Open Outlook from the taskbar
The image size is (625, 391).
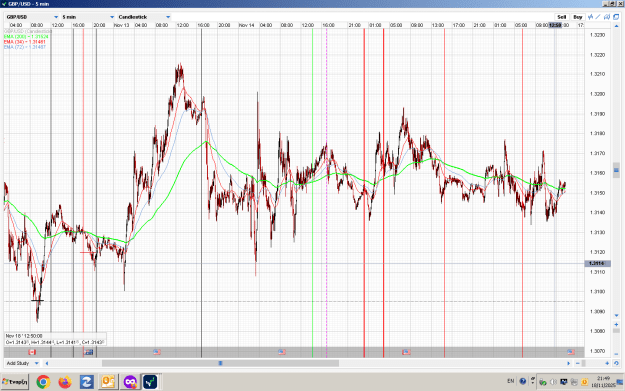point(108,382)
